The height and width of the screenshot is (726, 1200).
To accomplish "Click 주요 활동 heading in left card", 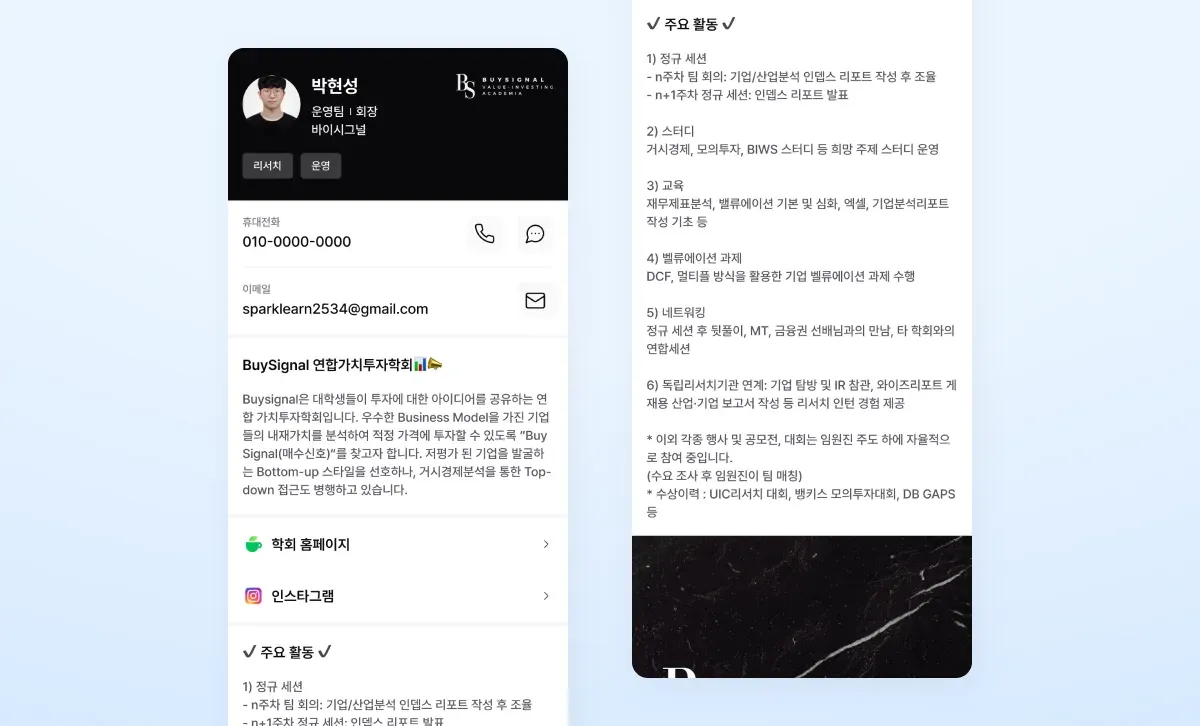I will click(x=287, y=652).
